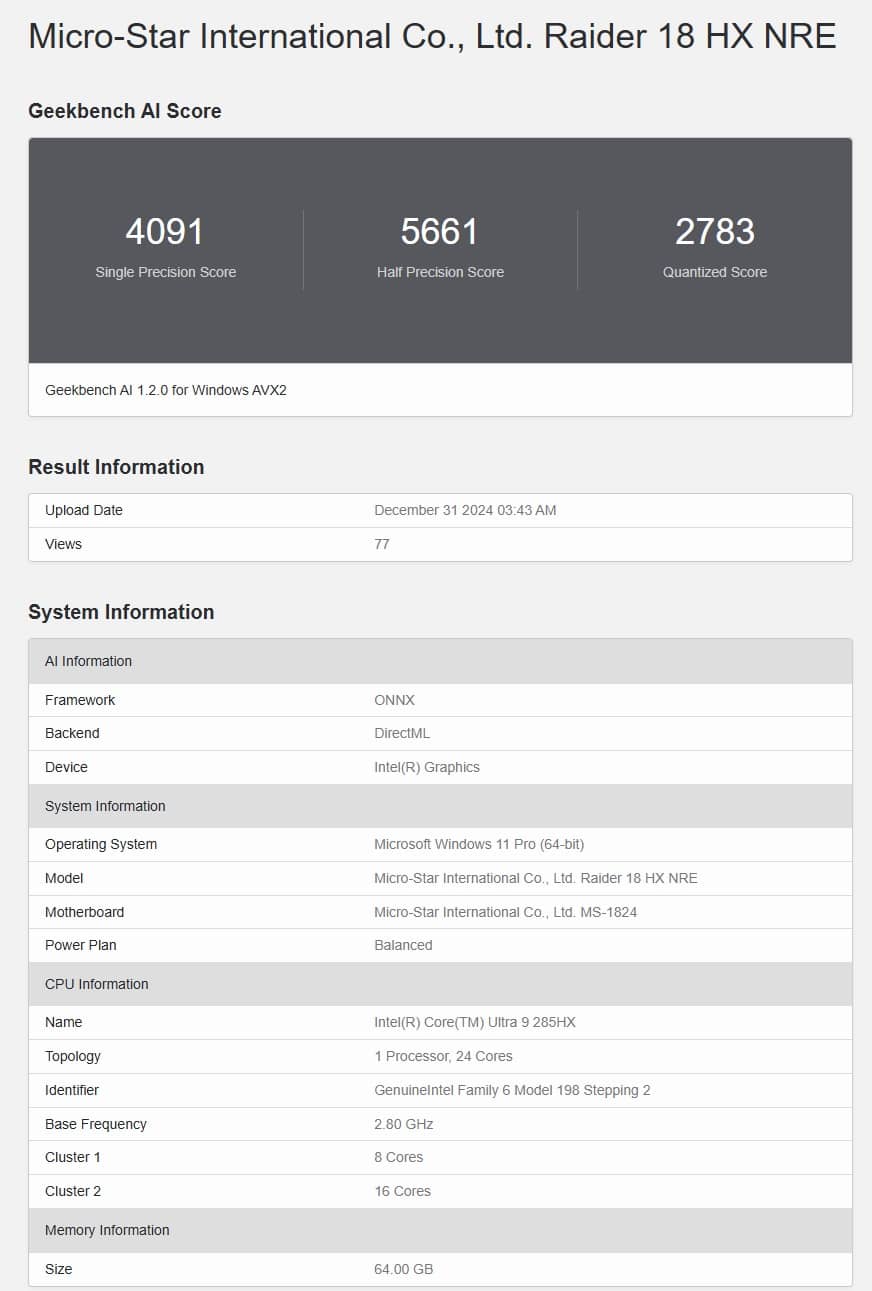Click the Device Intel(R) Graphics value
This screenshot has width=872, height=1291.
427,767
